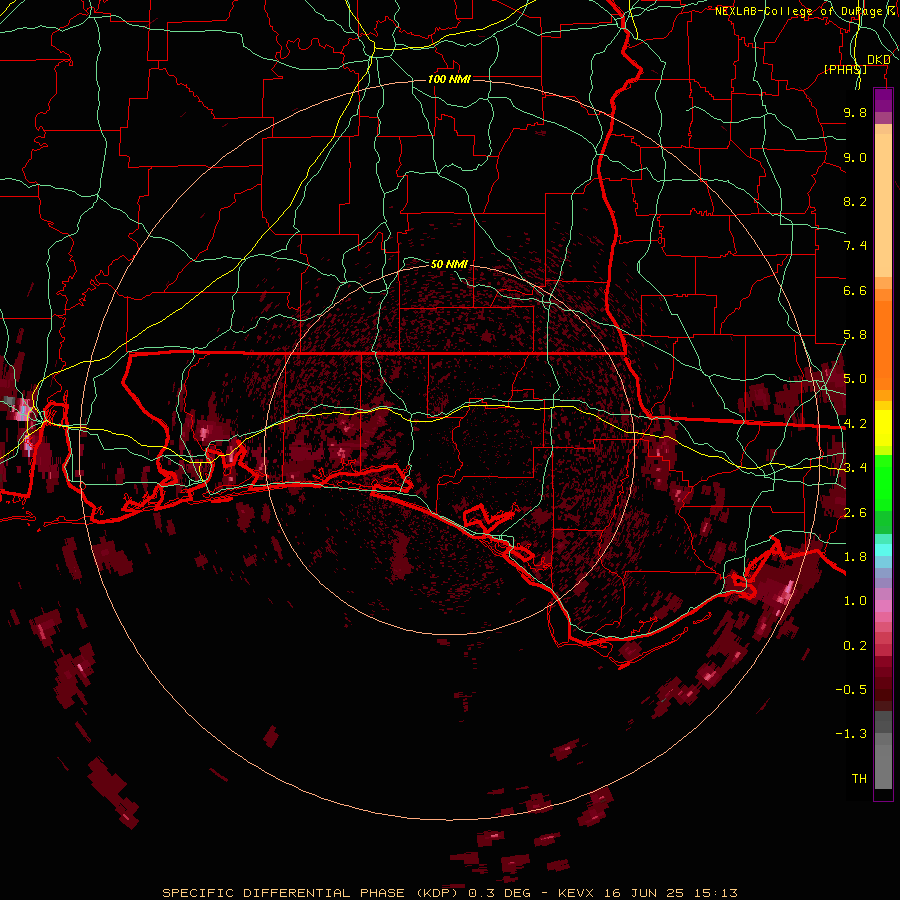This screenshot has width=900, height=900.
Task: Click the 7.4 scale value
Action: tap(855, 246)
